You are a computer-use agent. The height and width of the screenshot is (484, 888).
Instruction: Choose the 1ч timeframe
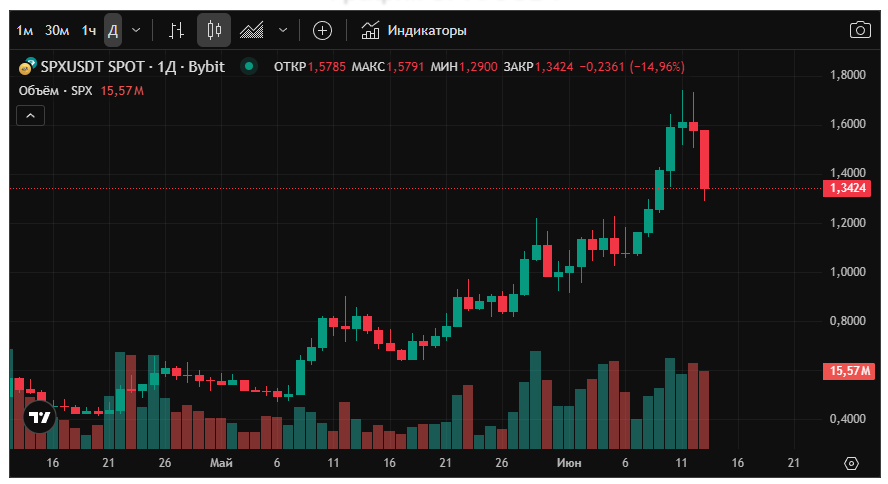[x=89, y=31]
